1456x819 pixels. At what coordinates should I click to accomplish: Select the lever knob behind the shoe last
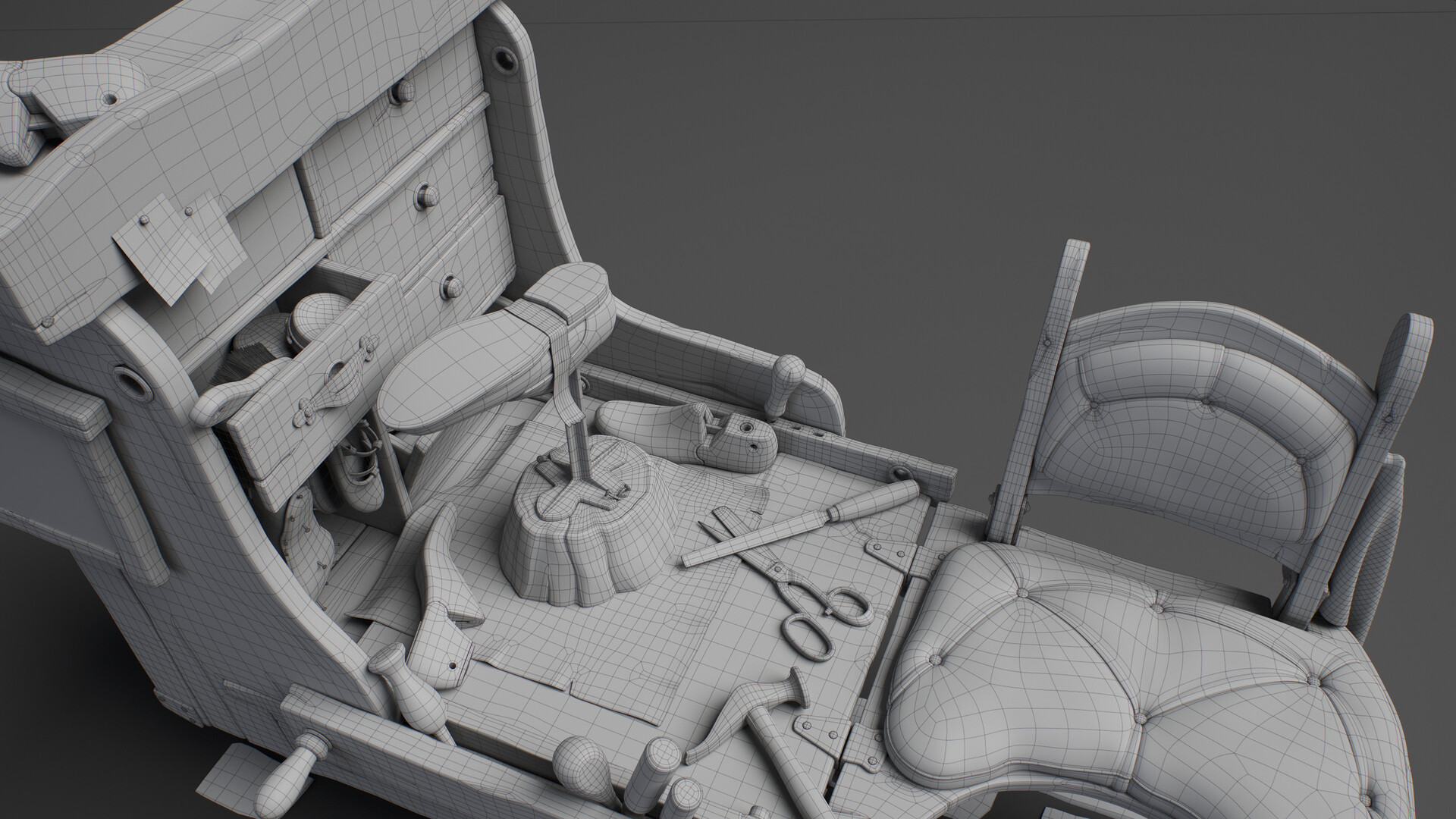[789, 374]
